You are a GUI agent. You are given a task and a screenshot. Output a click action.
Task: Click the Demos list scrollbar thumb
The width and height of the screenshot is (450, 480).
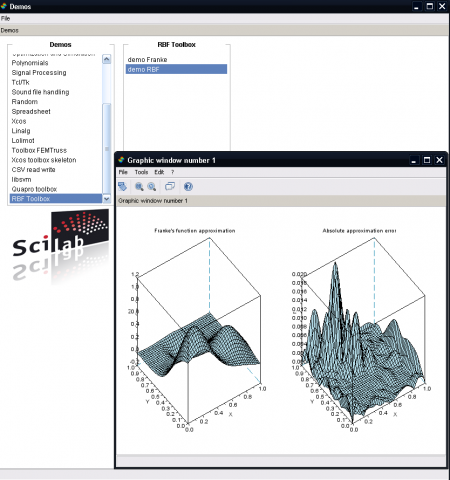tap(107, 148)
